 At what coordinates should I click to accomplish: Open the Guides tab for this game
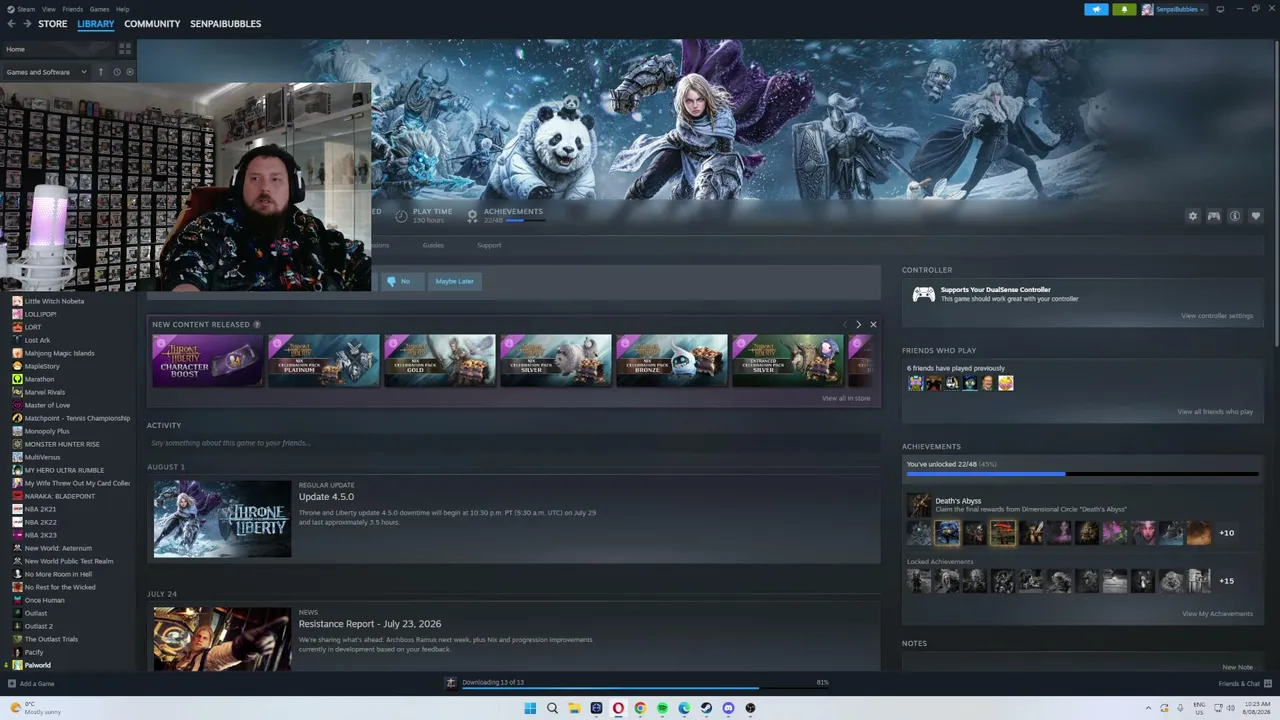[433, 245]
